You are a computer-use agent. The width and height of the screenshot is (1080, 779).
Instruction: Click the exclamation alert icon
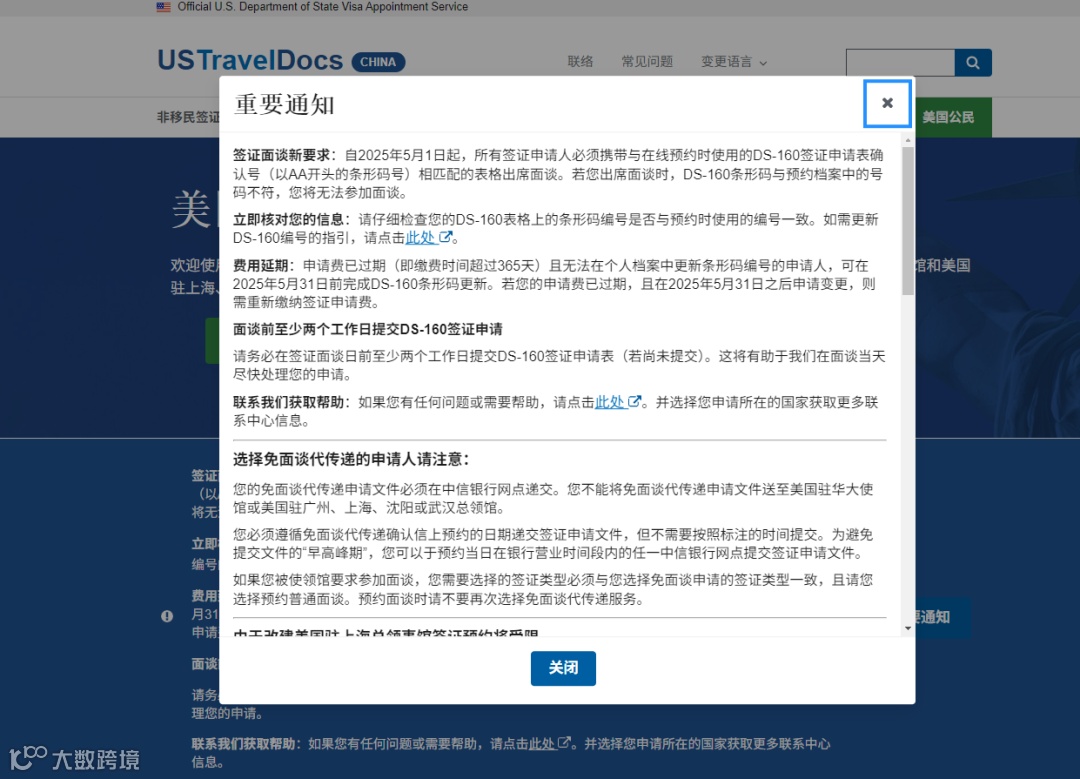tap(167, 616)
